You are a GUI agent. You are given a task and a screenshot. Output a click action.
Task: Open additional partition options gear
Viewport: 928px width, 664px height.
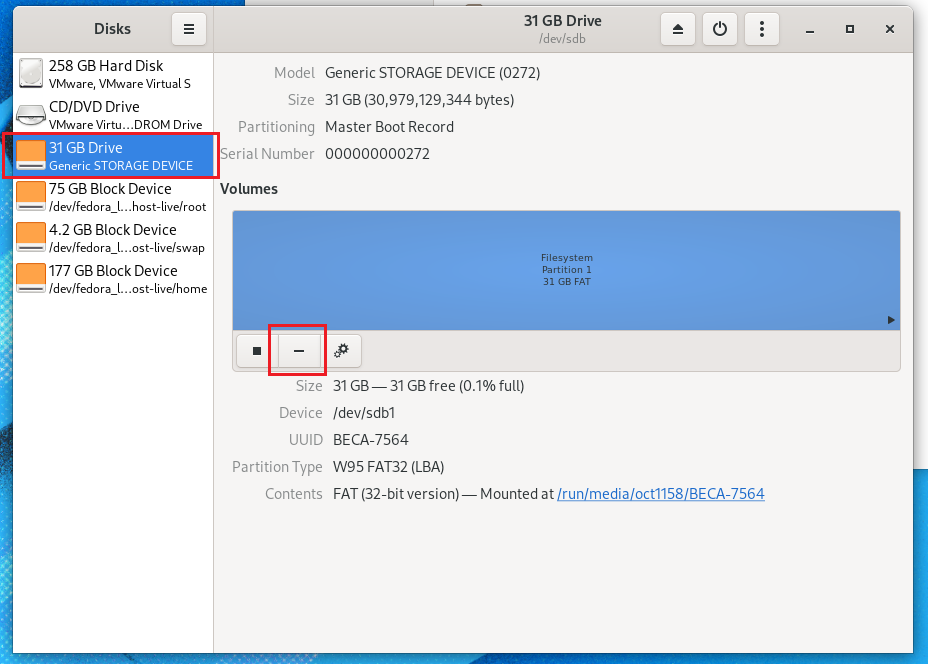point(343,351)
